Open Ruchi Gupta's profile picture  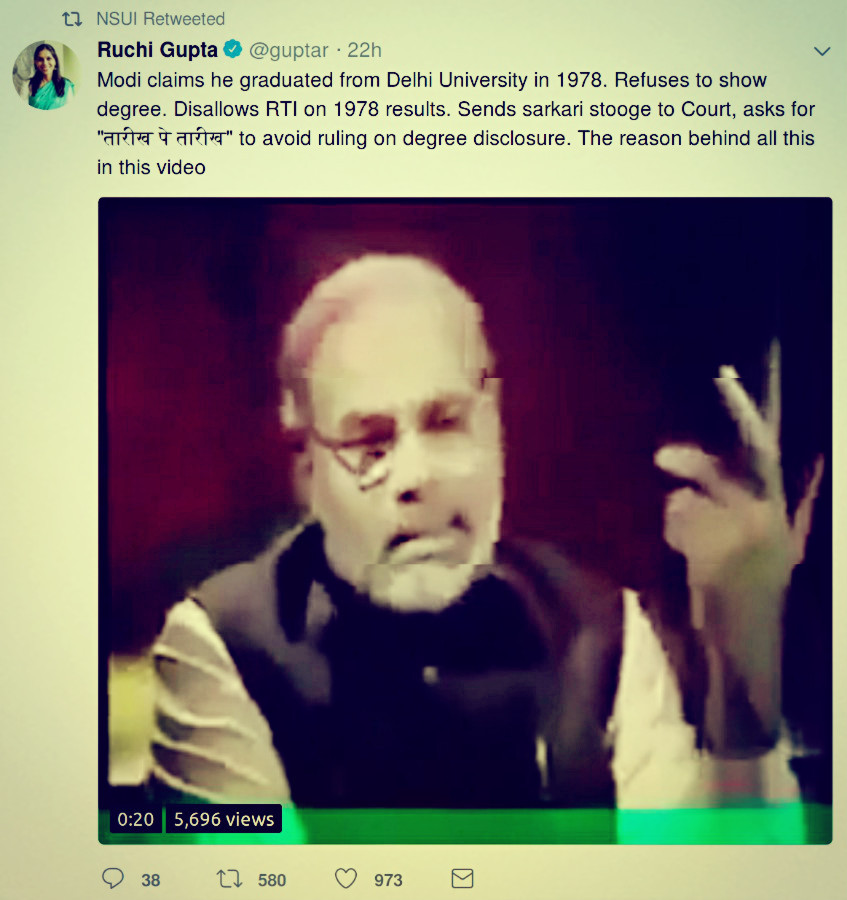coord(45,75)
